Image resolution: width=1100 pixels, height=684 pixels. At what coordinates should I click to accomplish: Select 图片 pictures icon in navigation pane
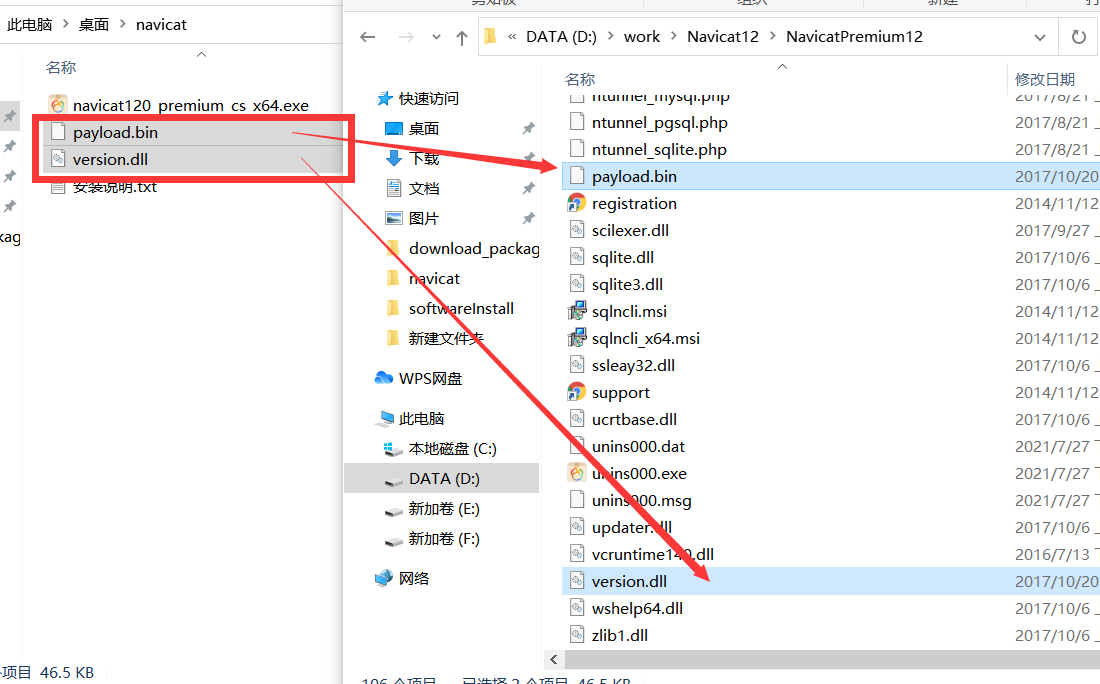point(394,218)
